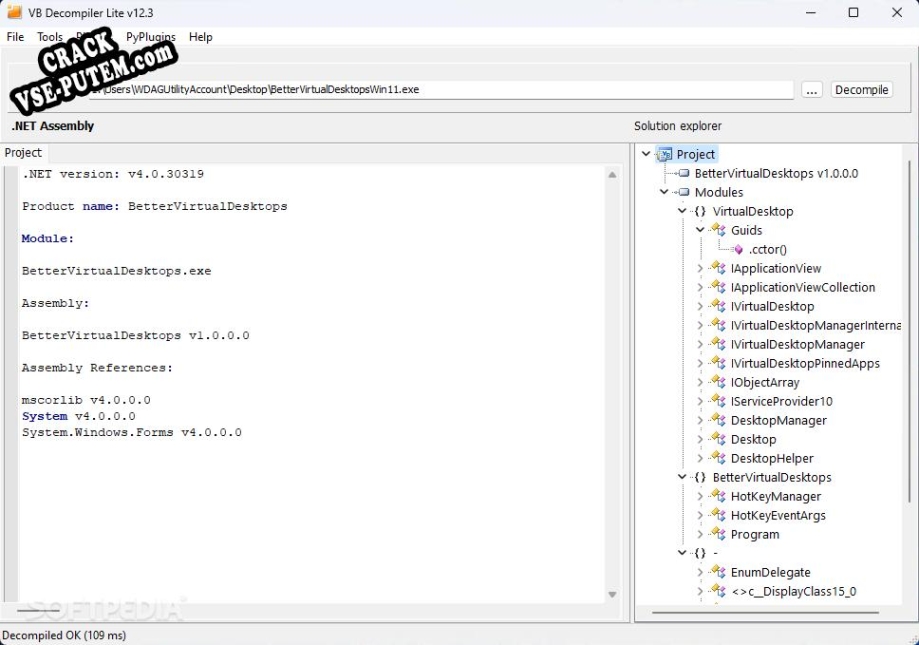The image size is (919, 645).
Task: Expand the DesktopManager node
Action: [700, 421]
